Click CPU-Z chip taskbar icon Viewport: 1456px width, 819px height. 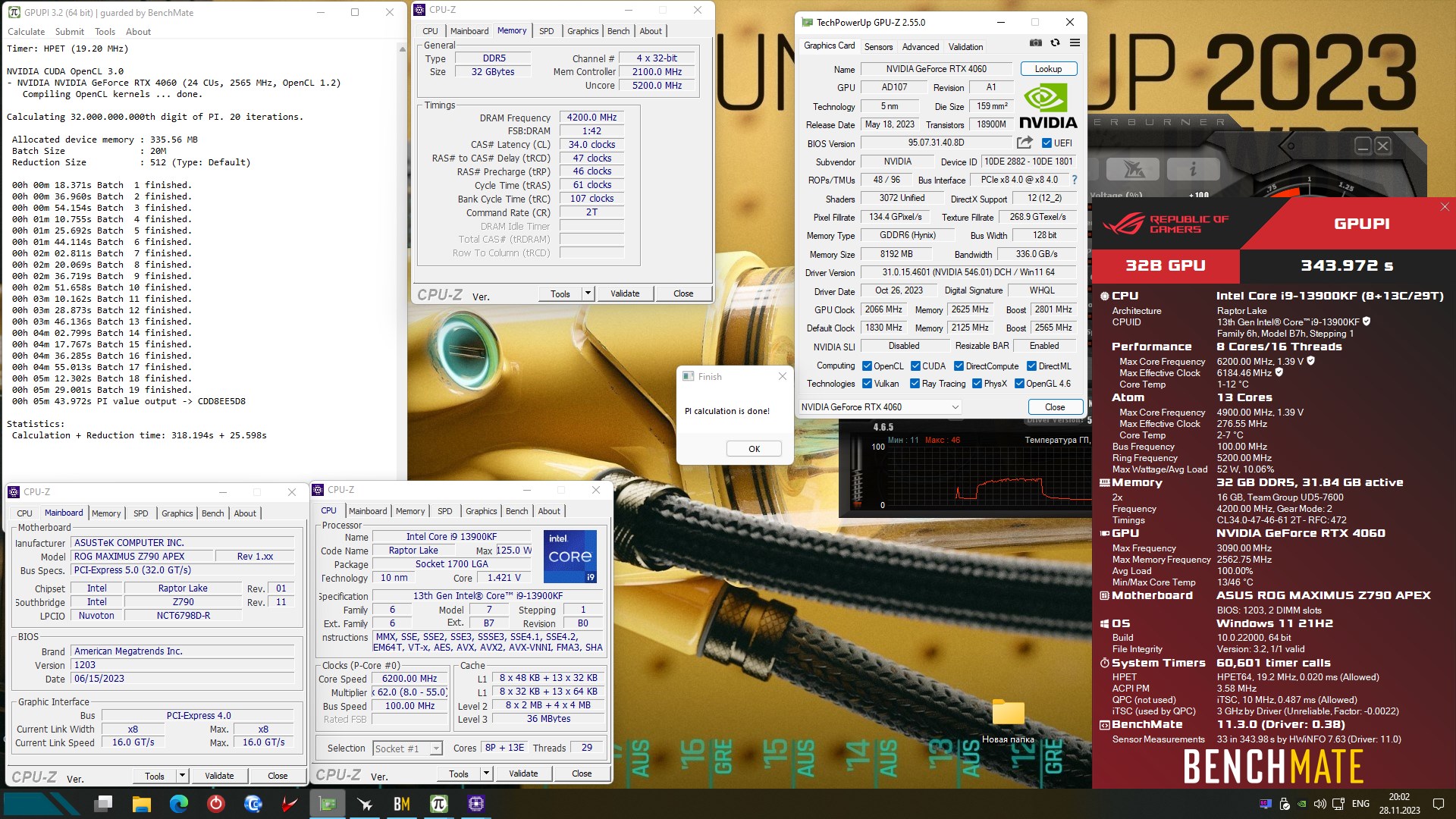click(x=476, y=804)
